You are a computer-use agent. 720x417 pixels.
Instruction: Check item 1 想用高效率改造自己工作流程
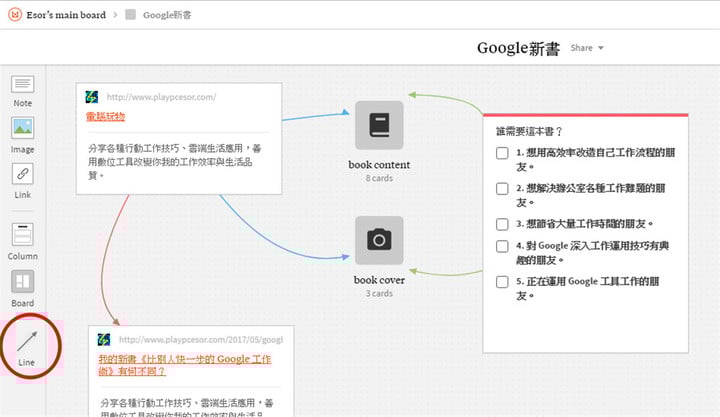[502, 153]
